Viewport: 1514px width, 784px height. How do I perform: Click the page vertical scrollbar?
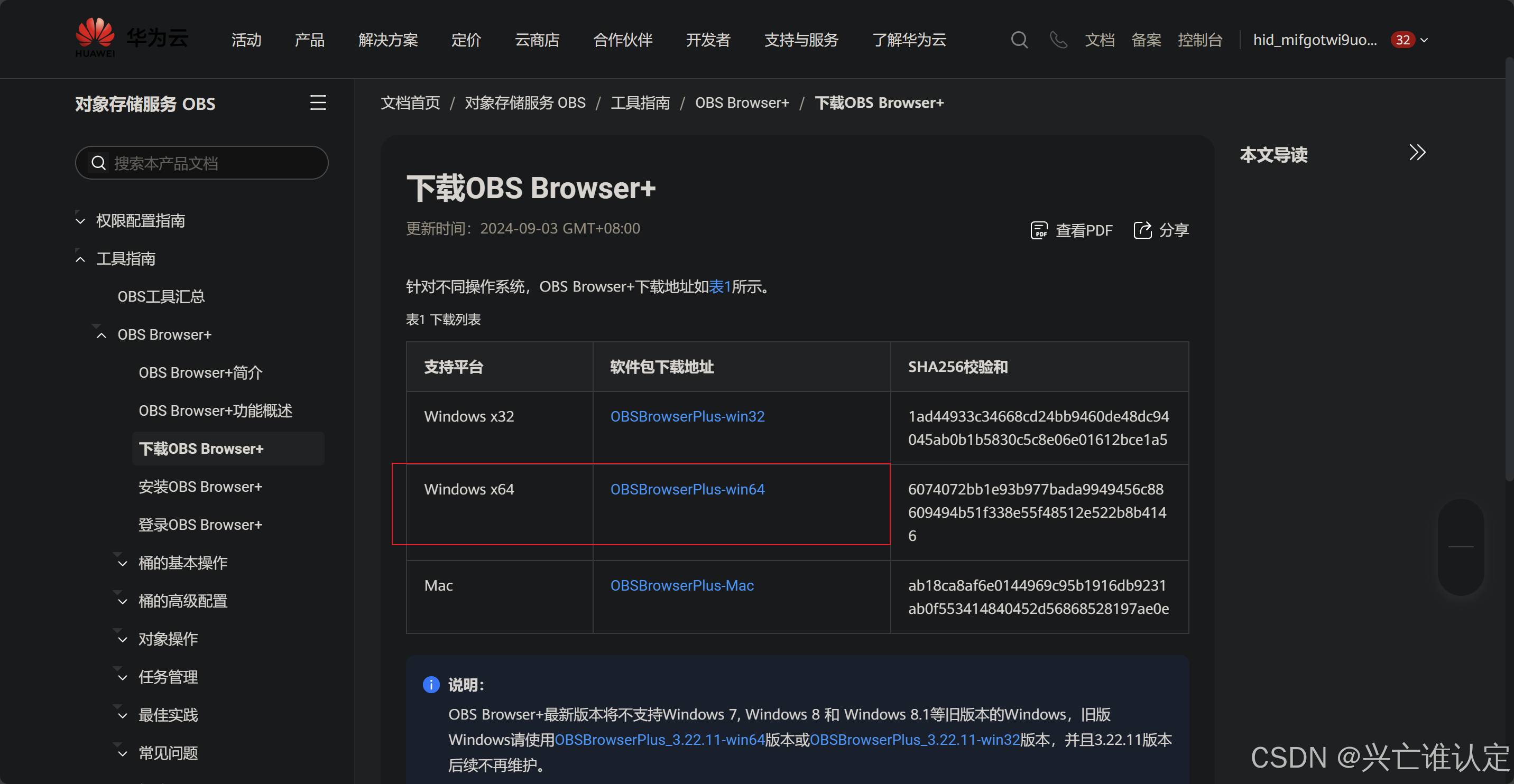[1509, 269]
